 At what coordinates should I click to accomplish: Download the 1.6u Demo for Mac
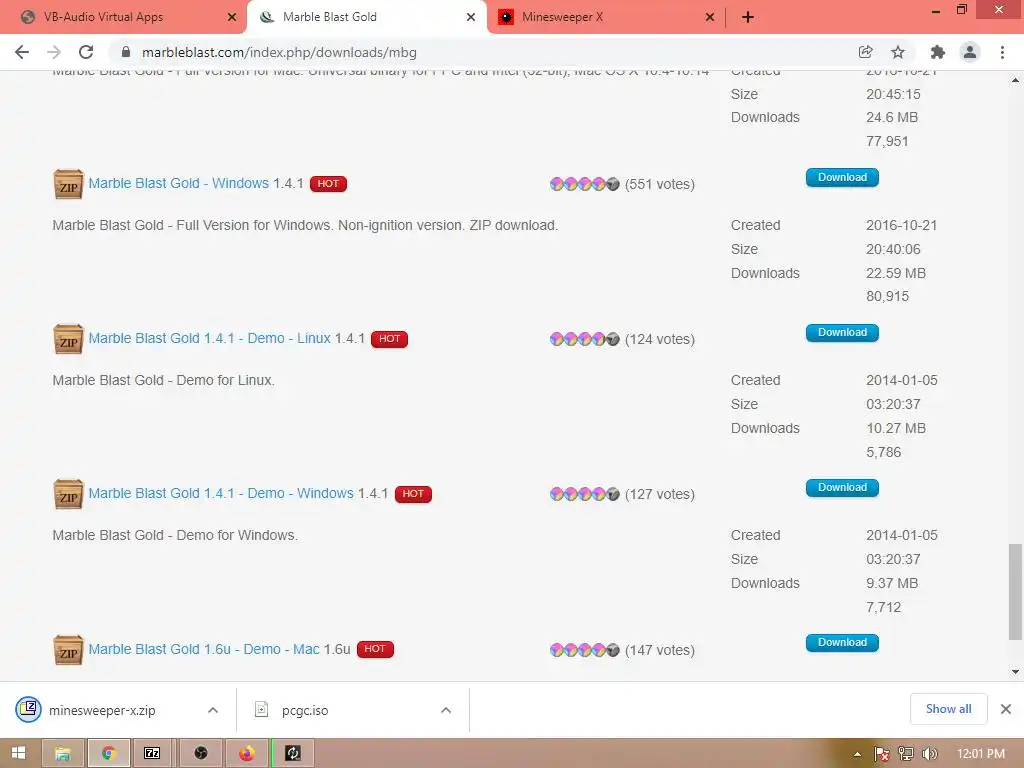click(x=842, y=643)
